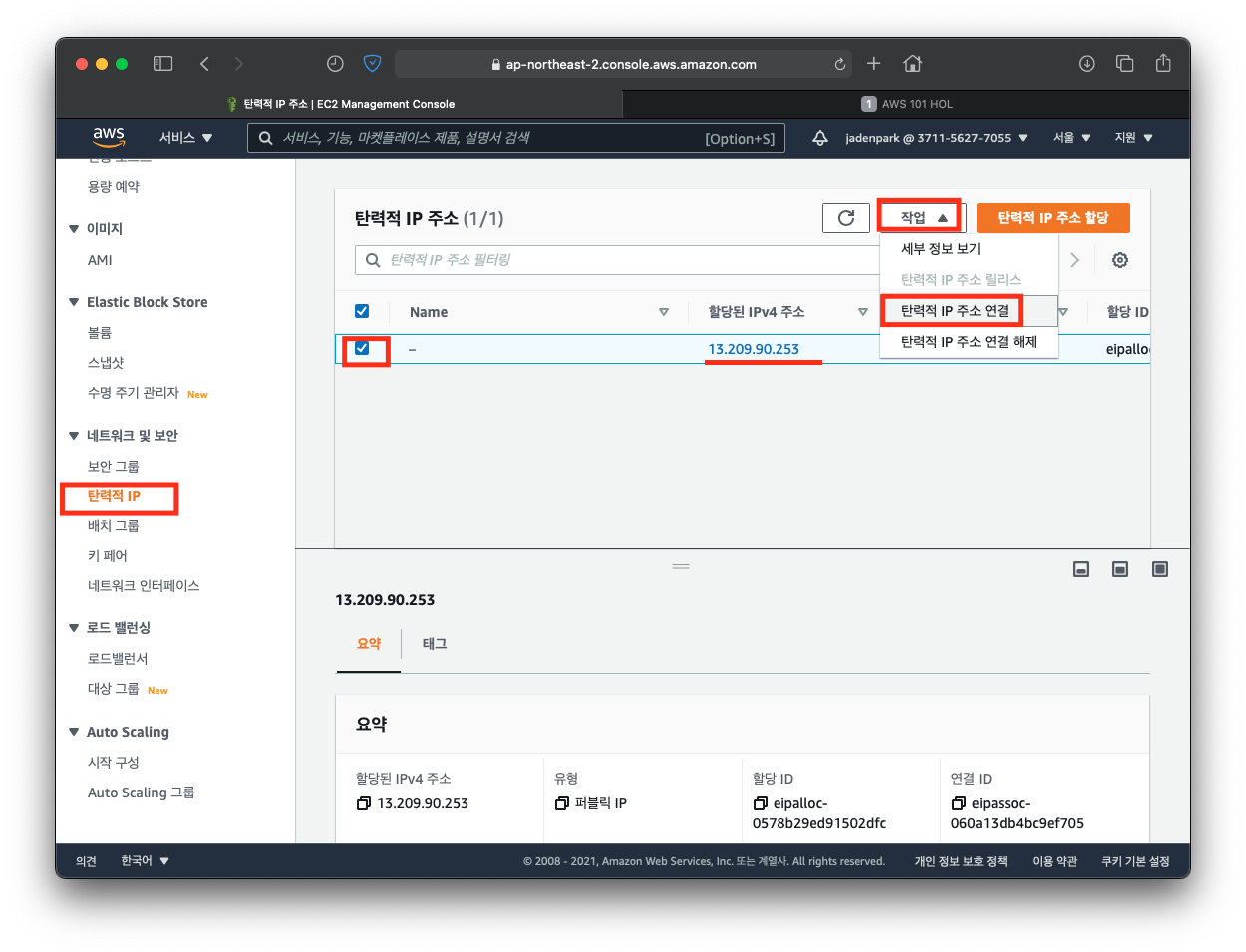Open the history clock icon in toolbar
This screenshot has width=1246, height=952.
pyautogui.click(x=335, y=64)
